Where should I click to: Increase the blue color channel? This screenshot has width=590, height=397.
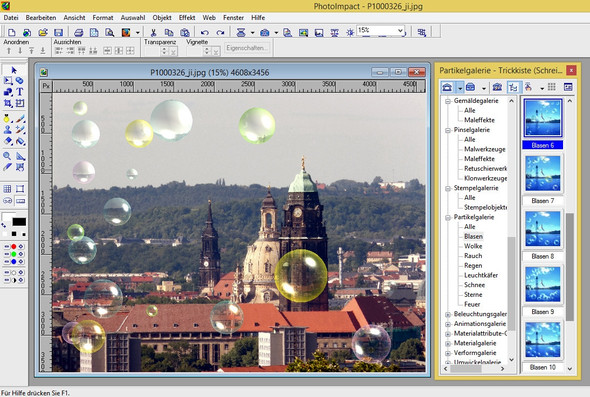point(21,262)
